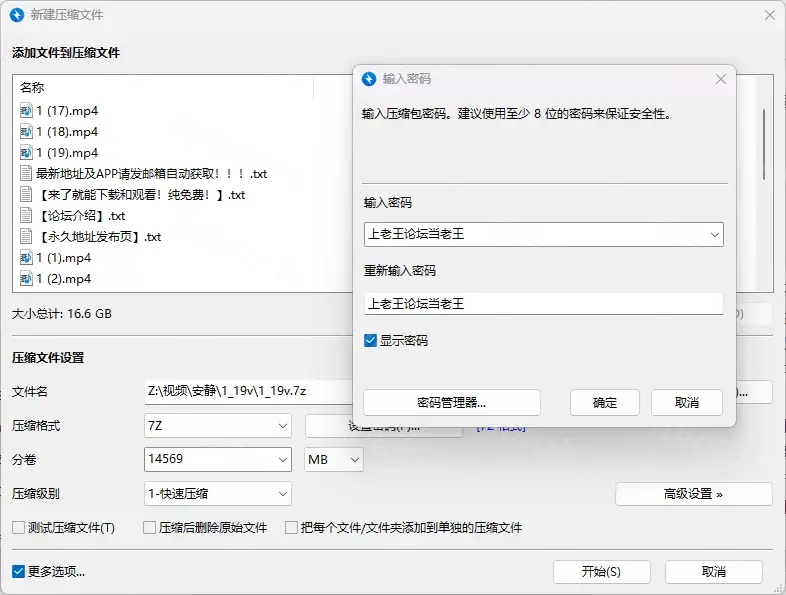Click the text file icon of 【永久地址发布页】.txt
Image resolution: width=786 pixels, height=595 pixels.
(x=26, y=237)
